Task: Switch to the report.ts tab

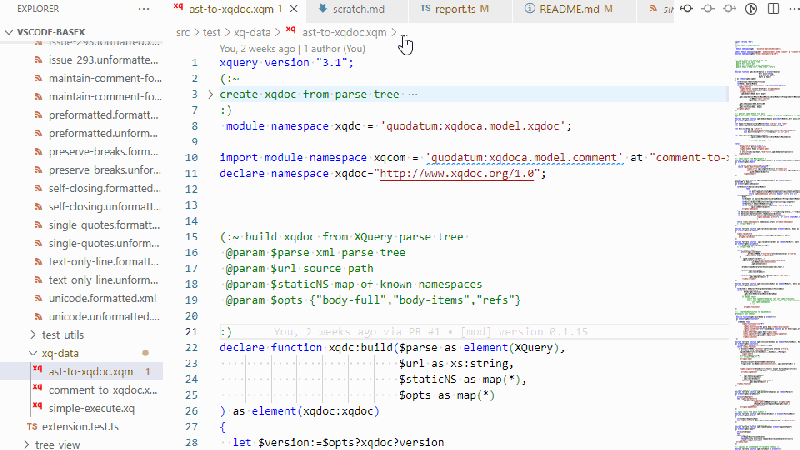Action: [461, 9]
